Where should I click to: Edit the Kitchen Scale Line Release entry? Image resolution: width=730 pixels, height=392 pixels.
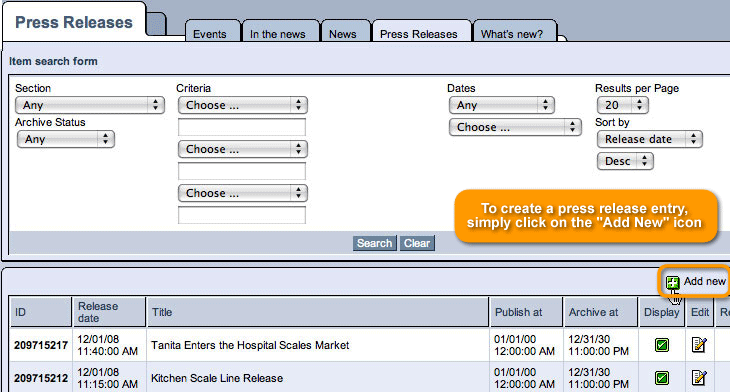(x=699, y=377)
